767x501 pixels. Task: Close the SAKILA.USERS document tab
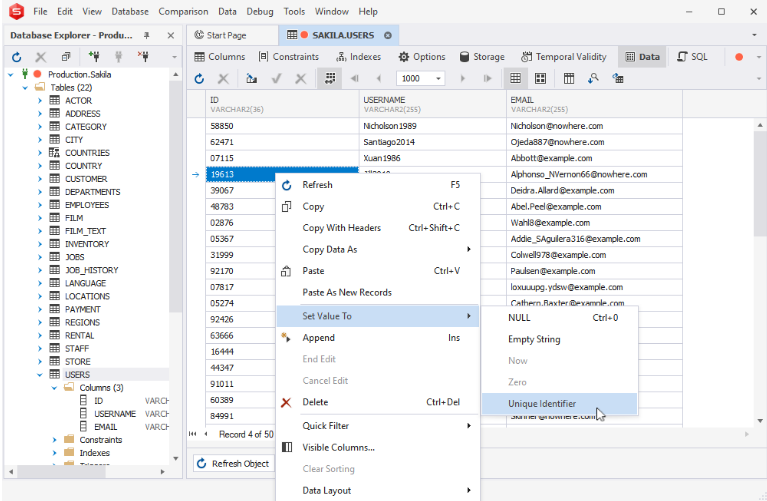pyautogui.click(x=388, y=35)
